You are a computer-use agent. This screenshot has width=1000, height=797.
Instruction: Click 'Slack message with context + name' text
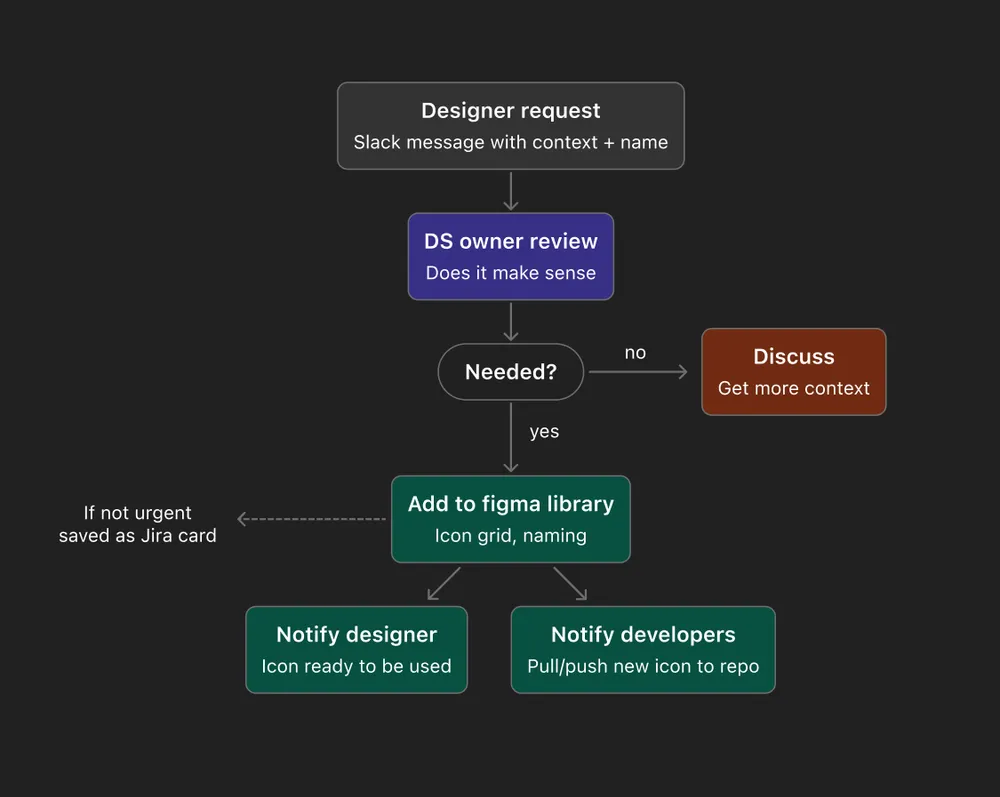pos(511,142)
